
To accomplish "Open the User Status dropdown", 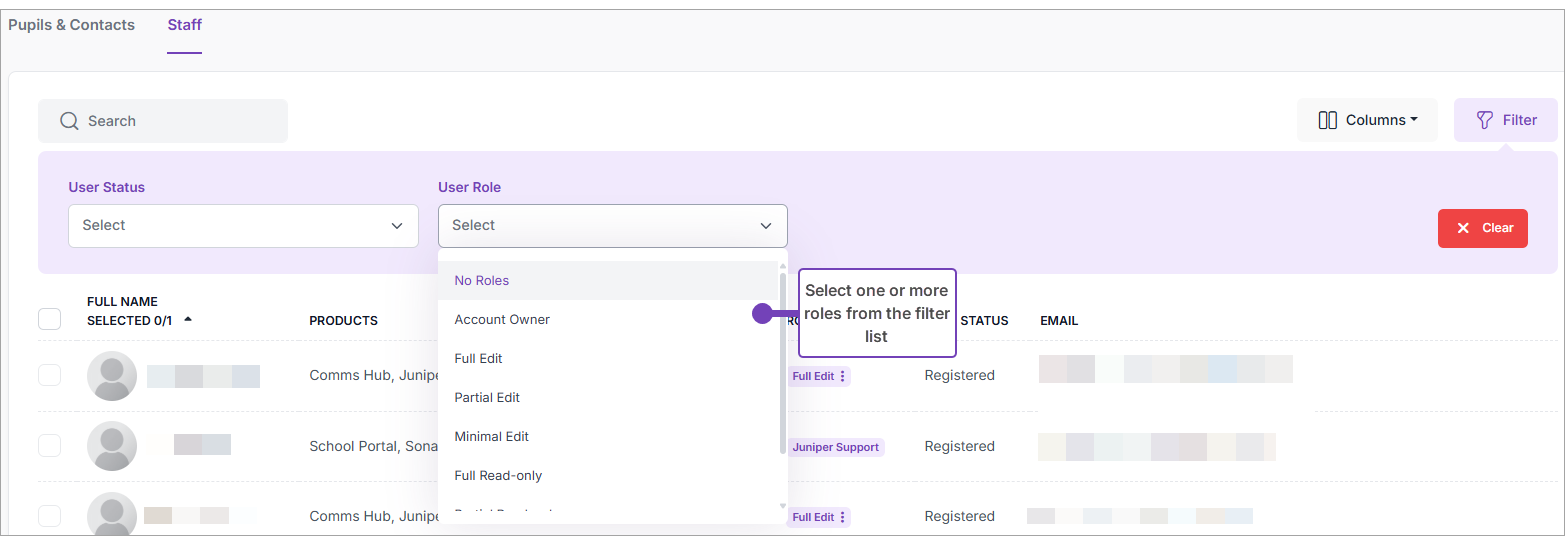I will point(243,226).
